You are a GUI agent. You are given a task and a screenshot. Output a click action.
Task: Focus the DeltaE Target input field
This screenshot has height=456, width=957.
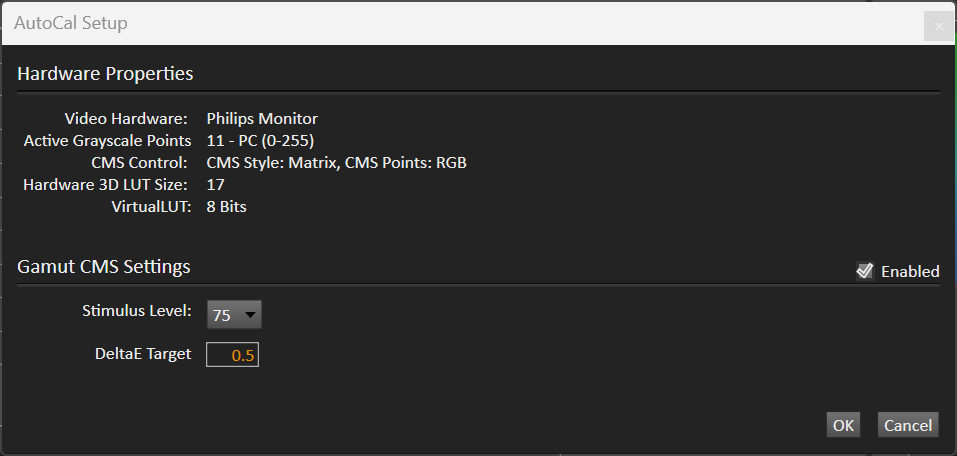pyautogui.click(x=233, y=355)
